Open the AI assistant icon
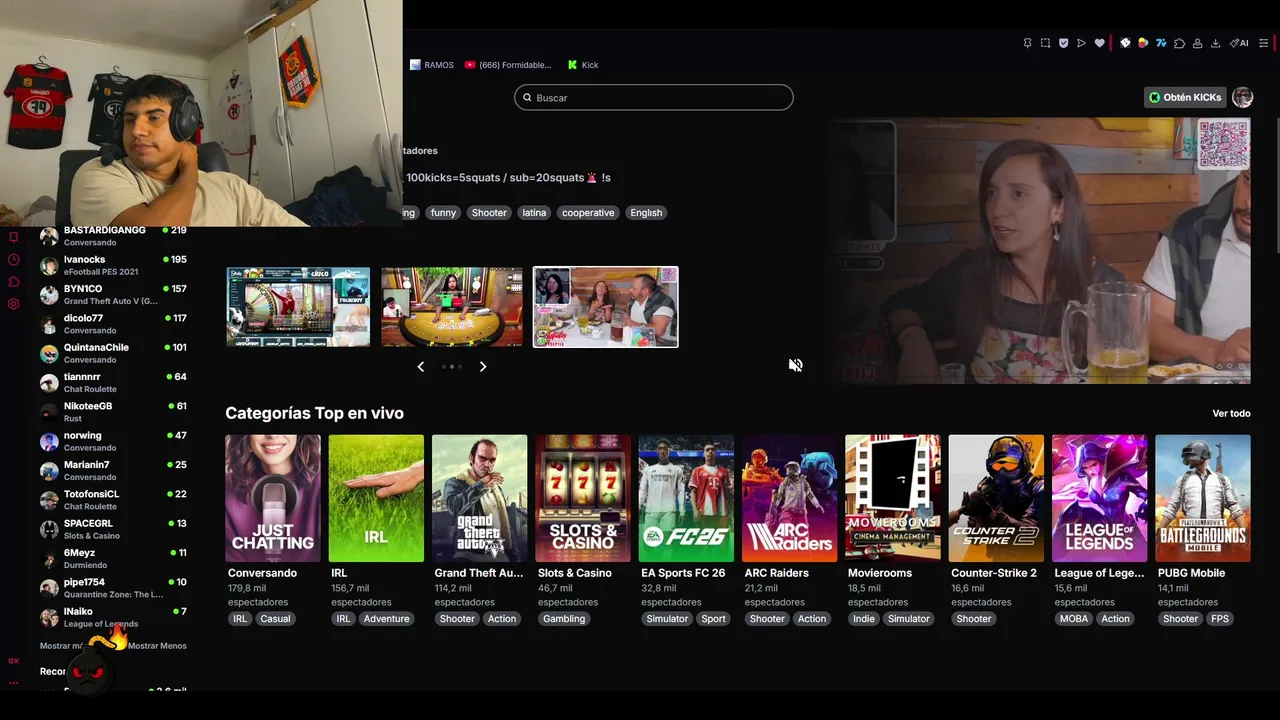Viewport: 1280px width, 720px height. (1240, 43)
